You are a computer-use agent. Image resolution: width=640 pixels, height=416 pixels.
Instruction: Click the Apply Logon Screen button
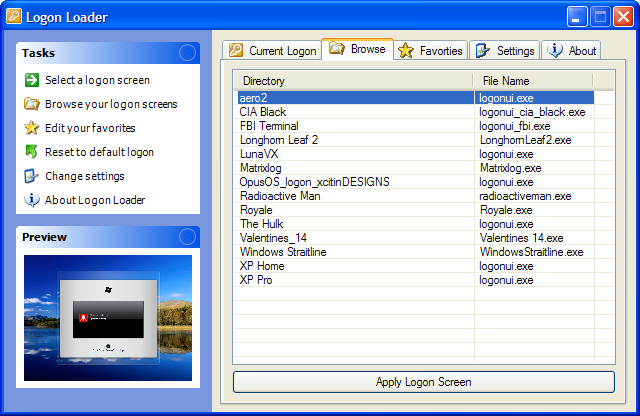(x=424, y=382)
